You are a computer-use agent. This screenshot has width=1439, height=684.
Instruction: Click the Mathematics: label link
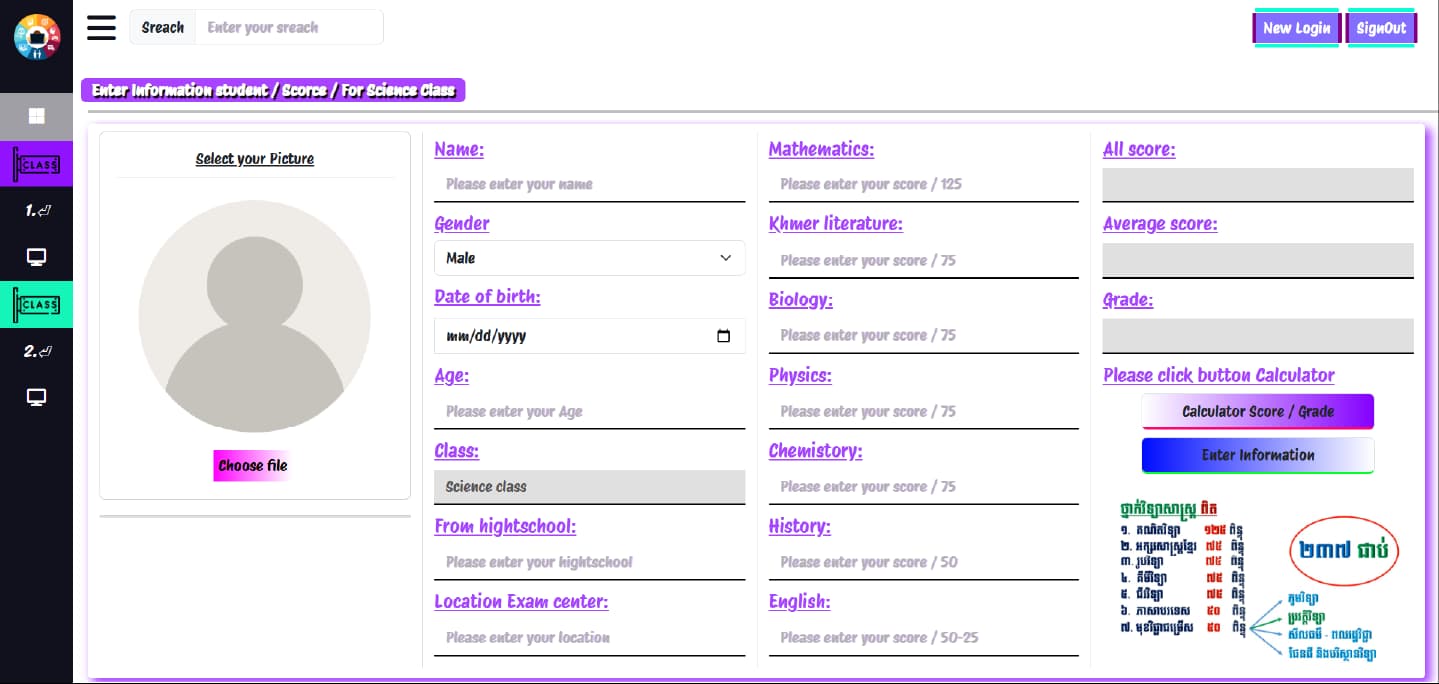[x=821, y=150]
